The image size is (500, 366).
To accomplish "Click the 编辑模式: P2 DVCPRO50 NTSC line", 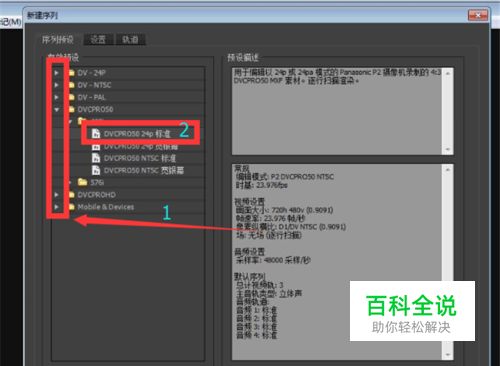I will [285, 177].
